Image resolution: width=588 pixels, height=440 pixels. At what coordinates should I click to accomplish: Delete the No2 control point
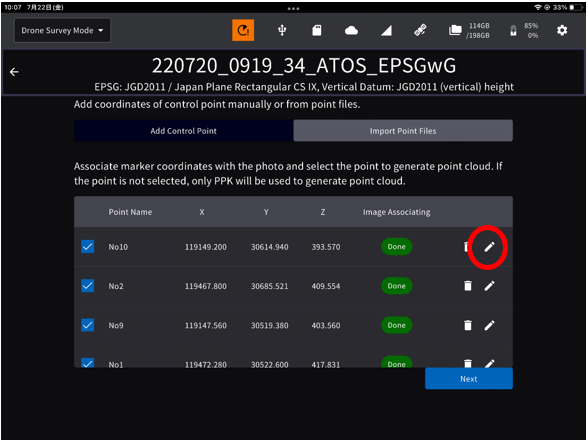point(468,286)
